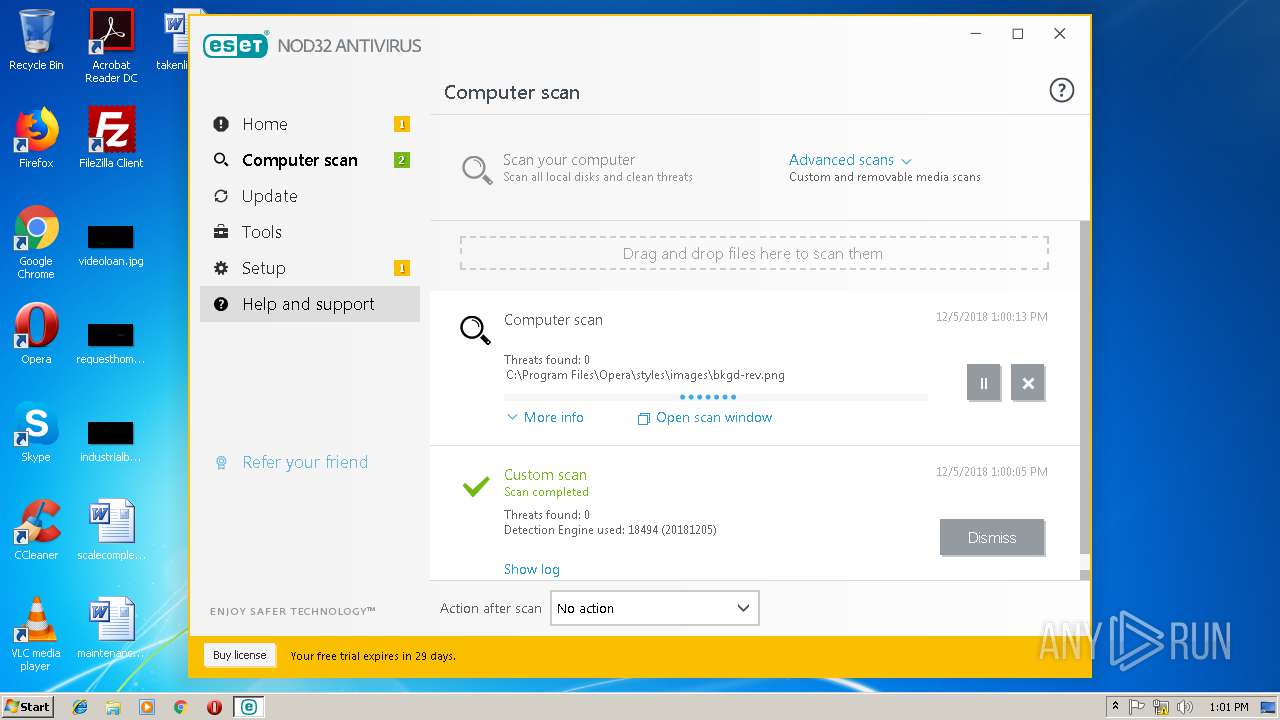This screenshot has height=720, width=1280.
Task: Click the Home alert icon in sidebar
Action: click(221, 124)
